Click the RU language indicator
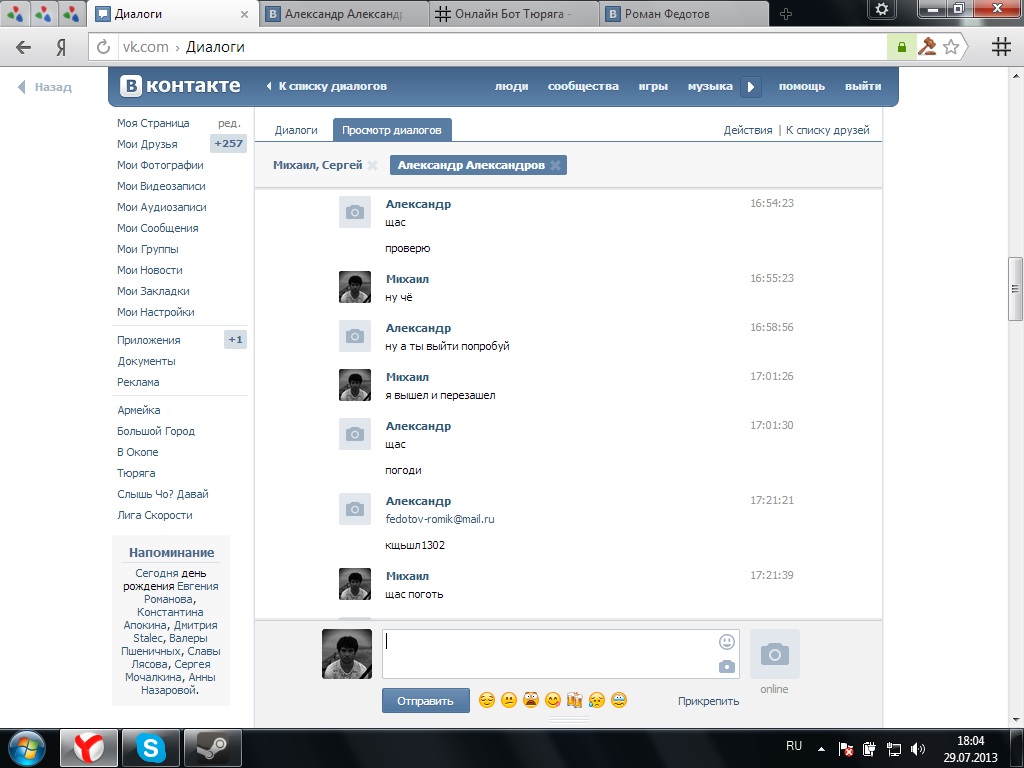1024x768 pixels. [793, 746]
